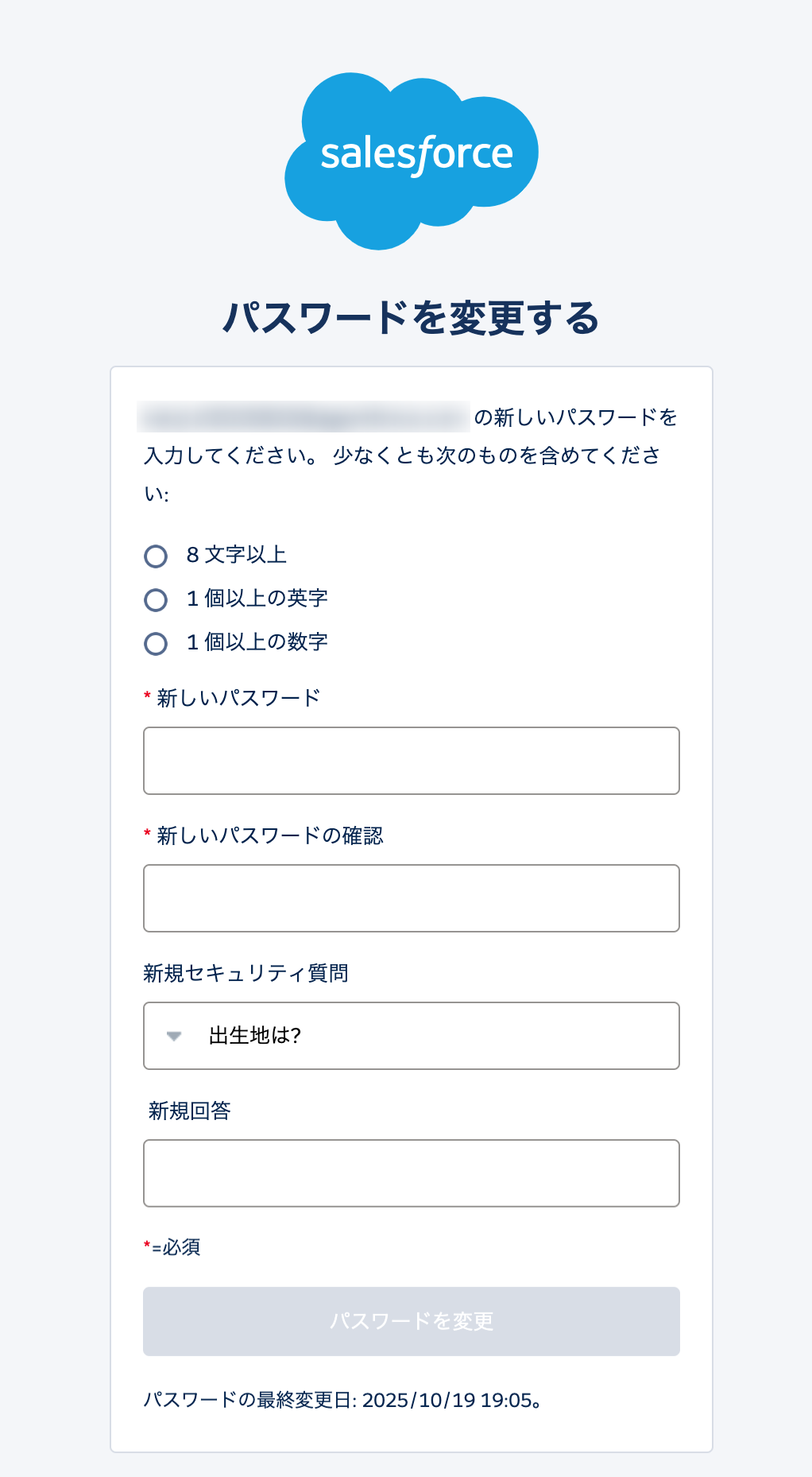The image size is (812, 1477).
Task: Click the dropdown chevron on the security question
Action: click(x=173, y=1036)
